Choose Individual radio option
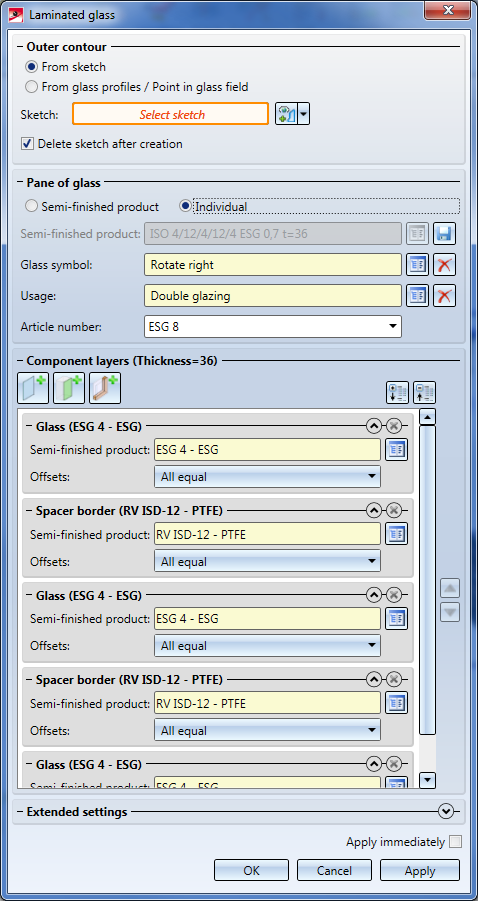The height and width of the screenshot is (901, 478). pos(185,206)
